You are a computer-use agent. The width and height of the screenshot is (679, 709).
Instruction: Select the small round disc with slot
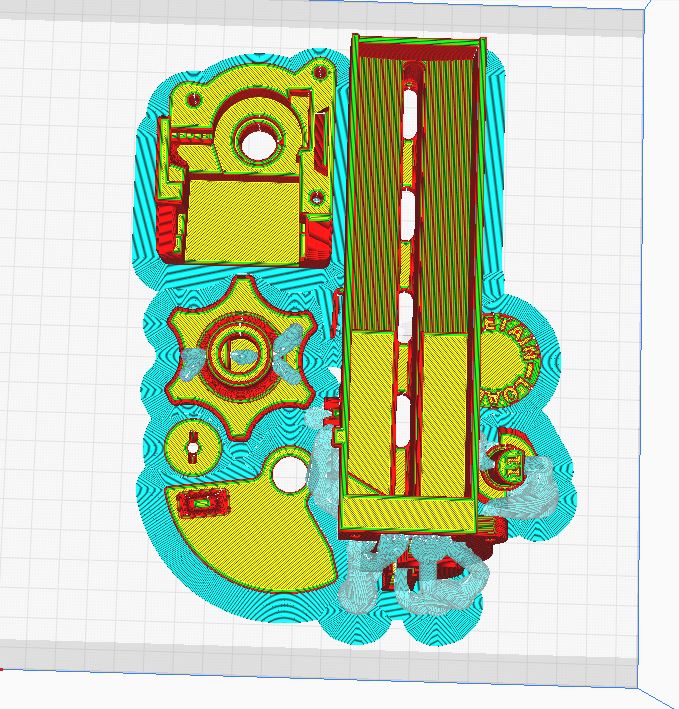(x=193, y=448)
